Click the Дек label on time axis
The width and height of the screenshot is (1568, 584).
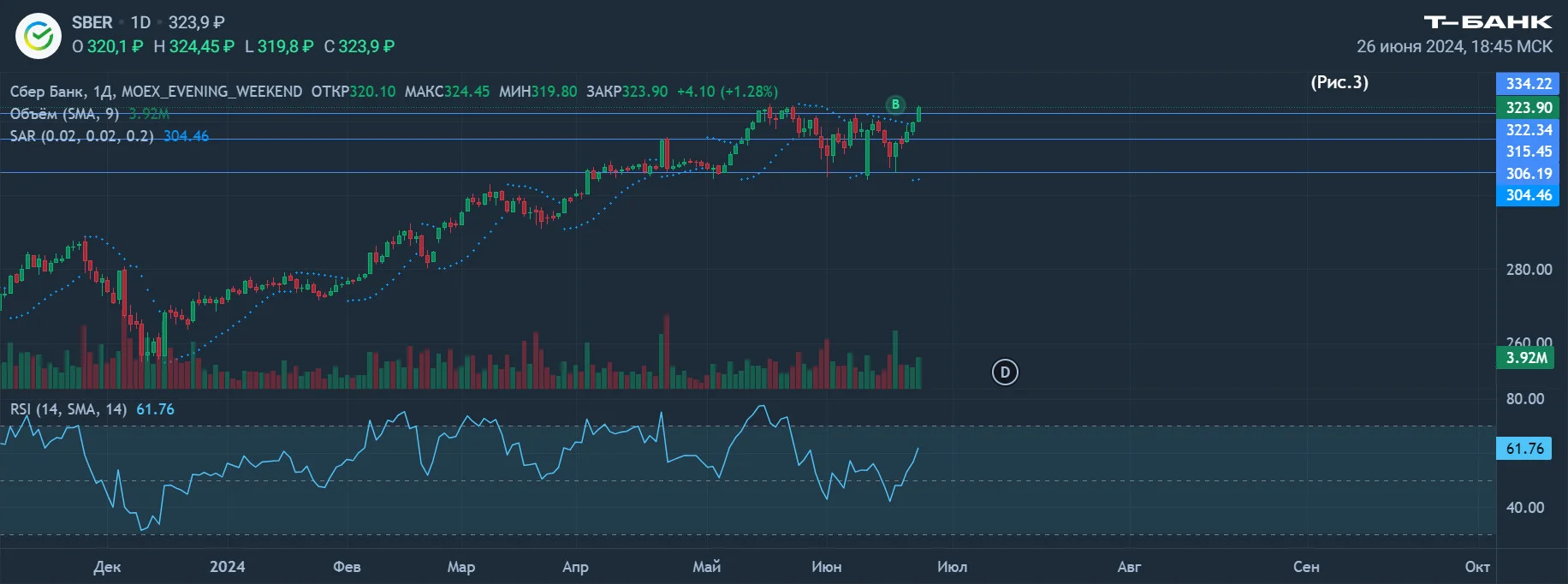pyautogui.click(x=107, y=567)
